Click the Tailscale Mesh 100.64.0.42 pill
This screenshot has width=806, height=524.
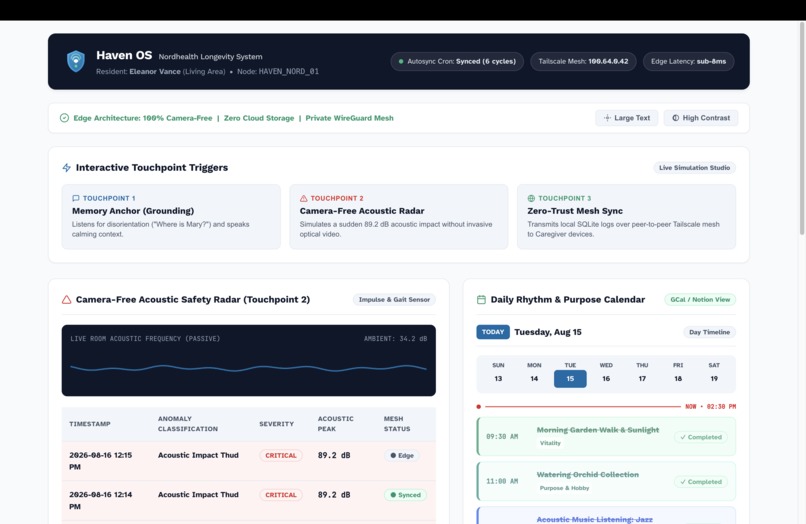click(583, 61)
